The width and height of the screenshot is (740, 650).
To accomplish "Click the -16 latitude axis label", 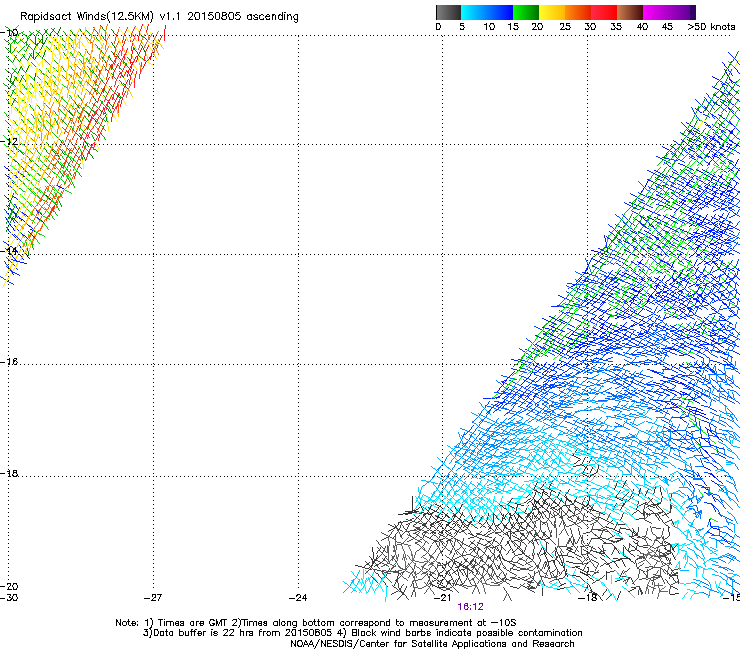I will pyautogui.click(x=9, y=362).
